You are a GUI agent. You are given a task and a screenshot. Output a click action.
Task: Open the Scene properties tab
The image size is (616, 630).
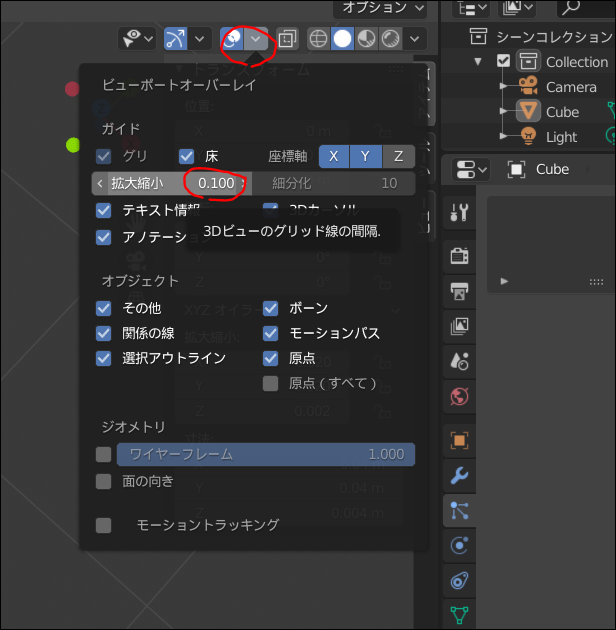point(459,361)
